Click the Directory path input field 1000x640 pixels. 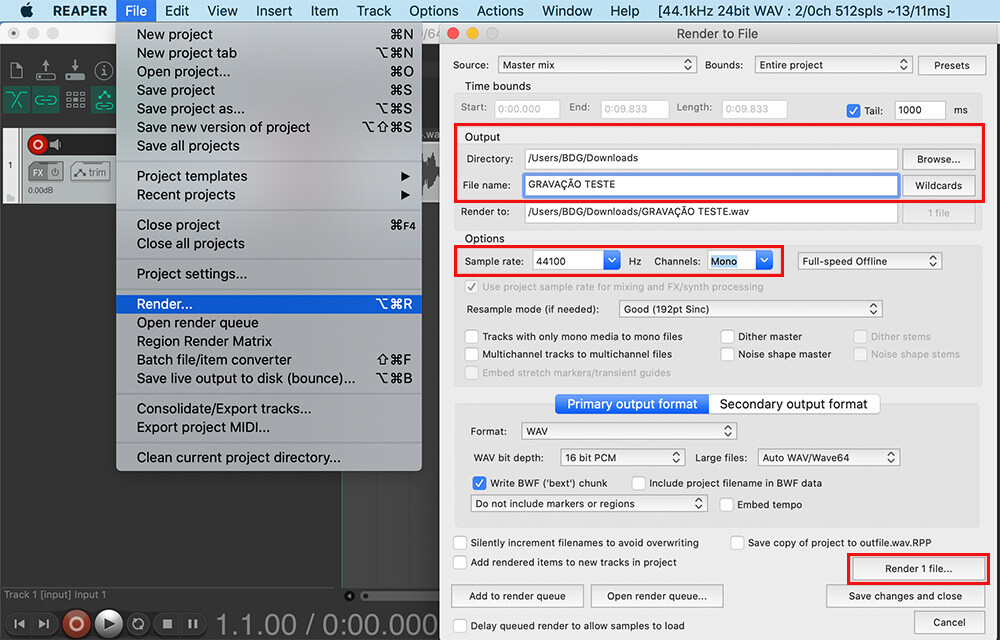[710, 159]
